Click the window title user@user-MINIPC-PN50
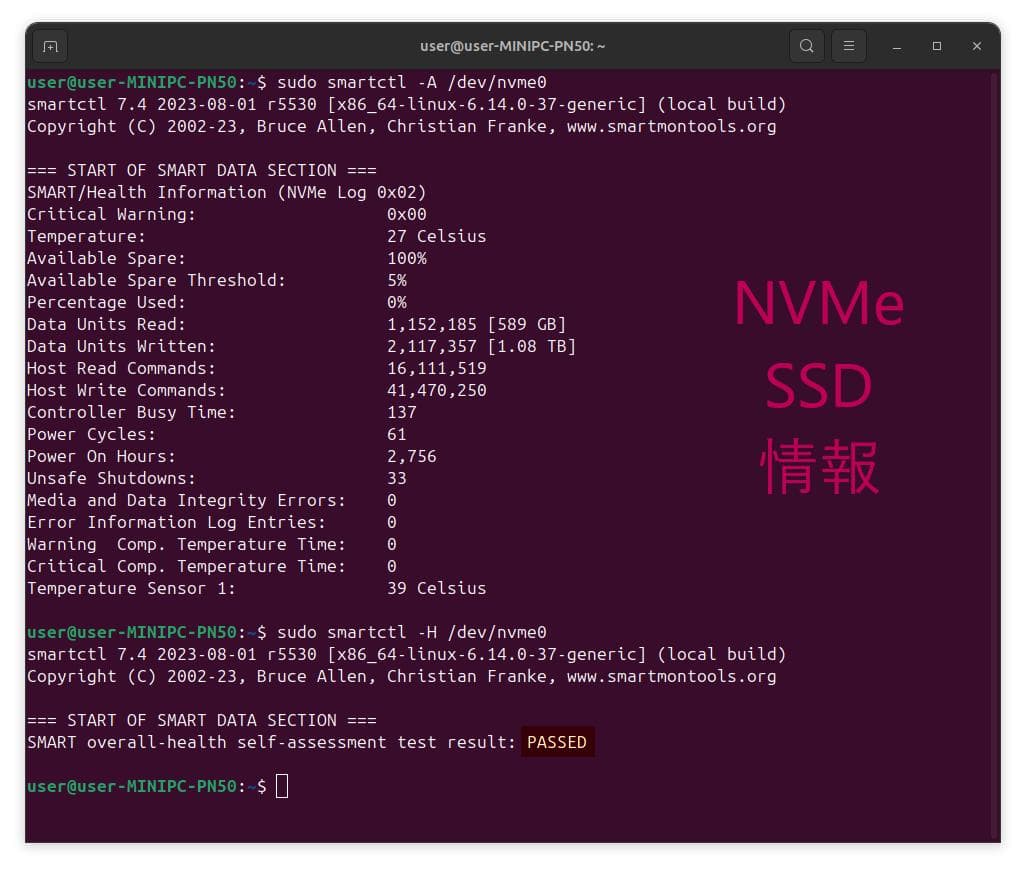Image resolution: width=1026 pixels, height=871 pixels. click(x=512, y=46)
